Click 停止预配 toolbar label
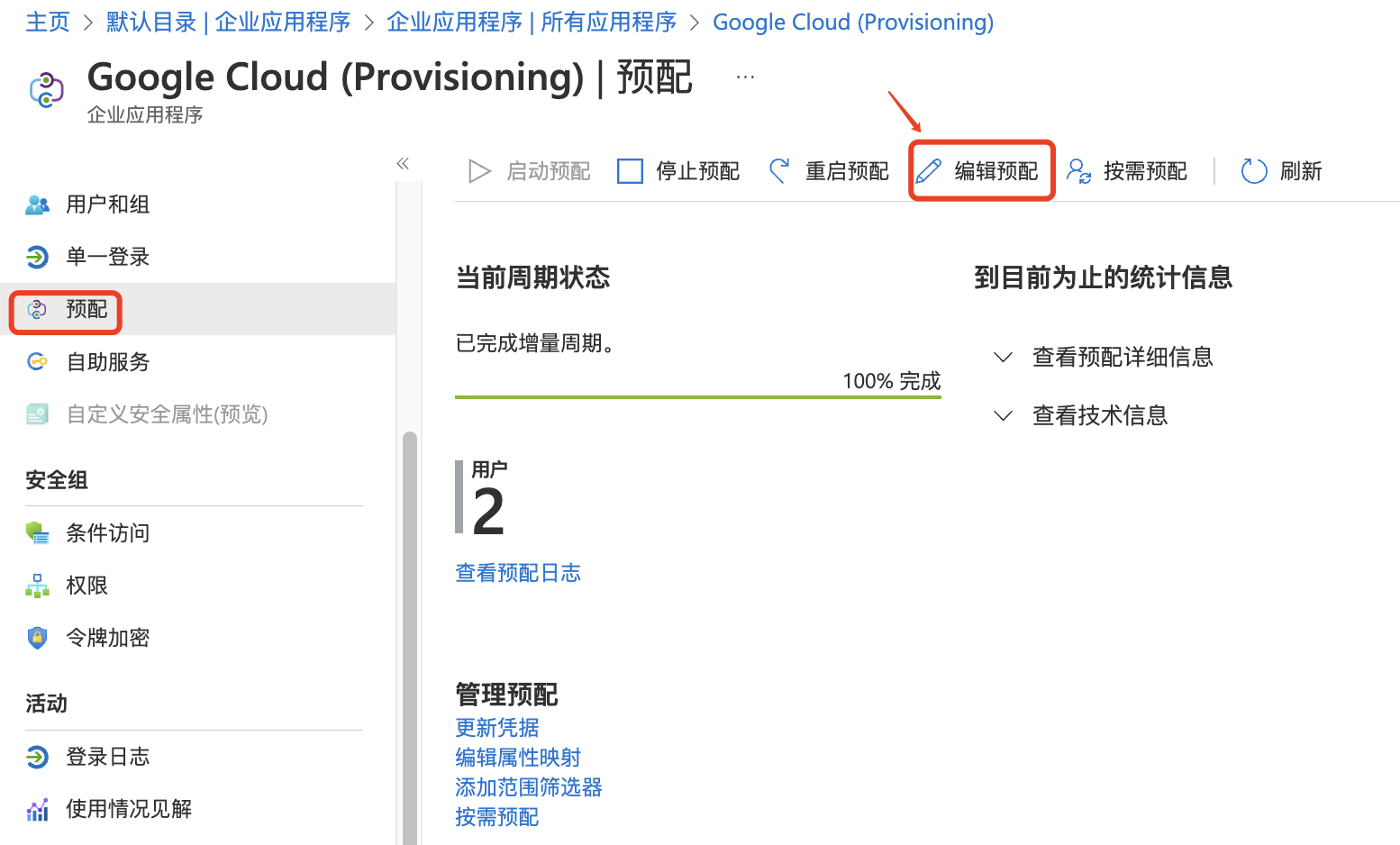1400x845 pixels. 697,171
